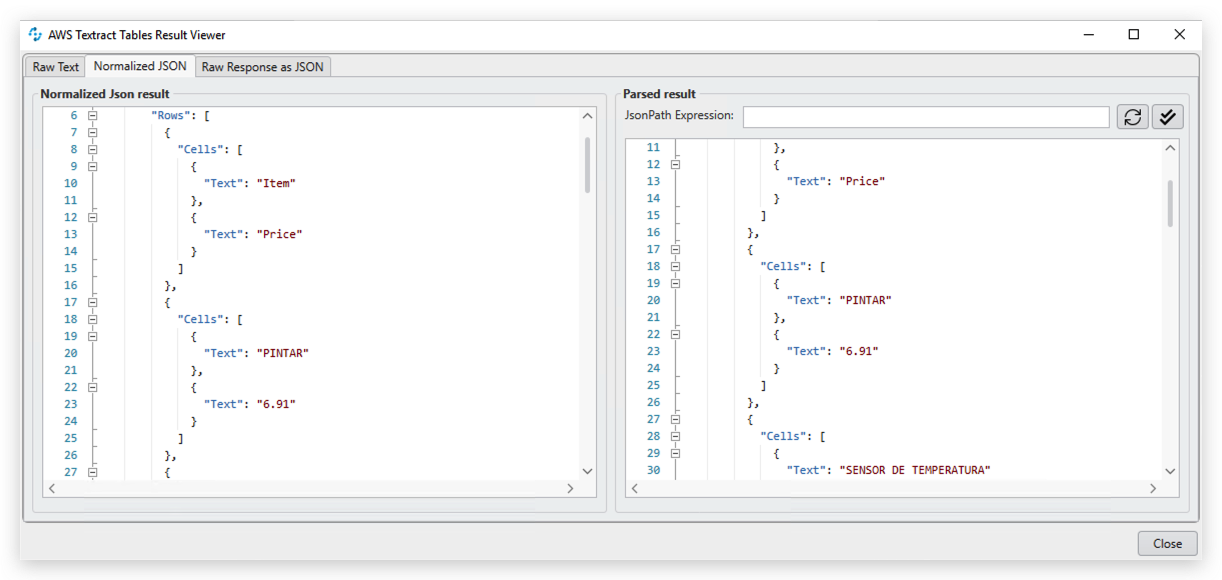The image size is (1222, 580).
Task: Click the refresh icon next to JsonPath Expression
Action: [1132, 116]
